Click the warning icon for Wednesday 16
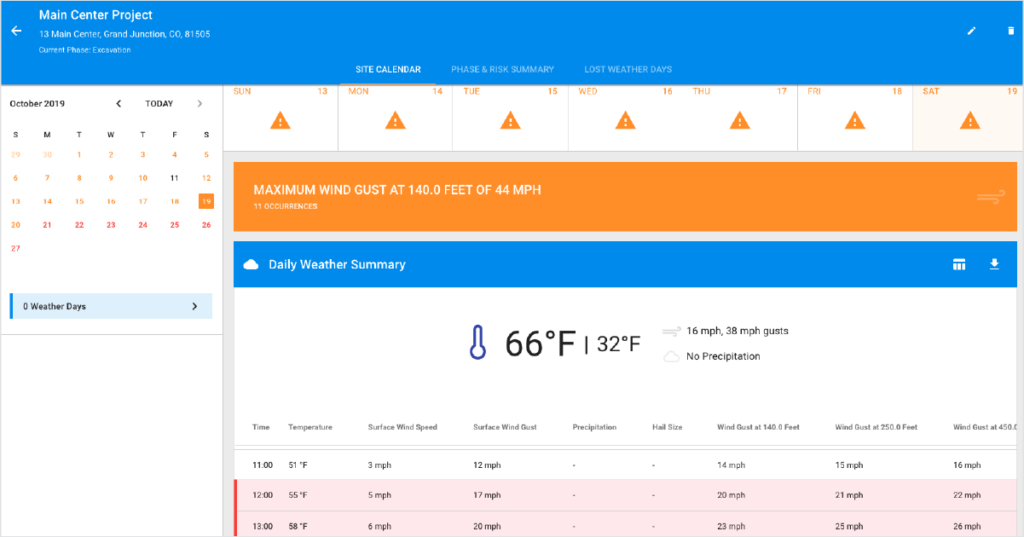This screenshot has width=1024, height=537. [625, 120]
